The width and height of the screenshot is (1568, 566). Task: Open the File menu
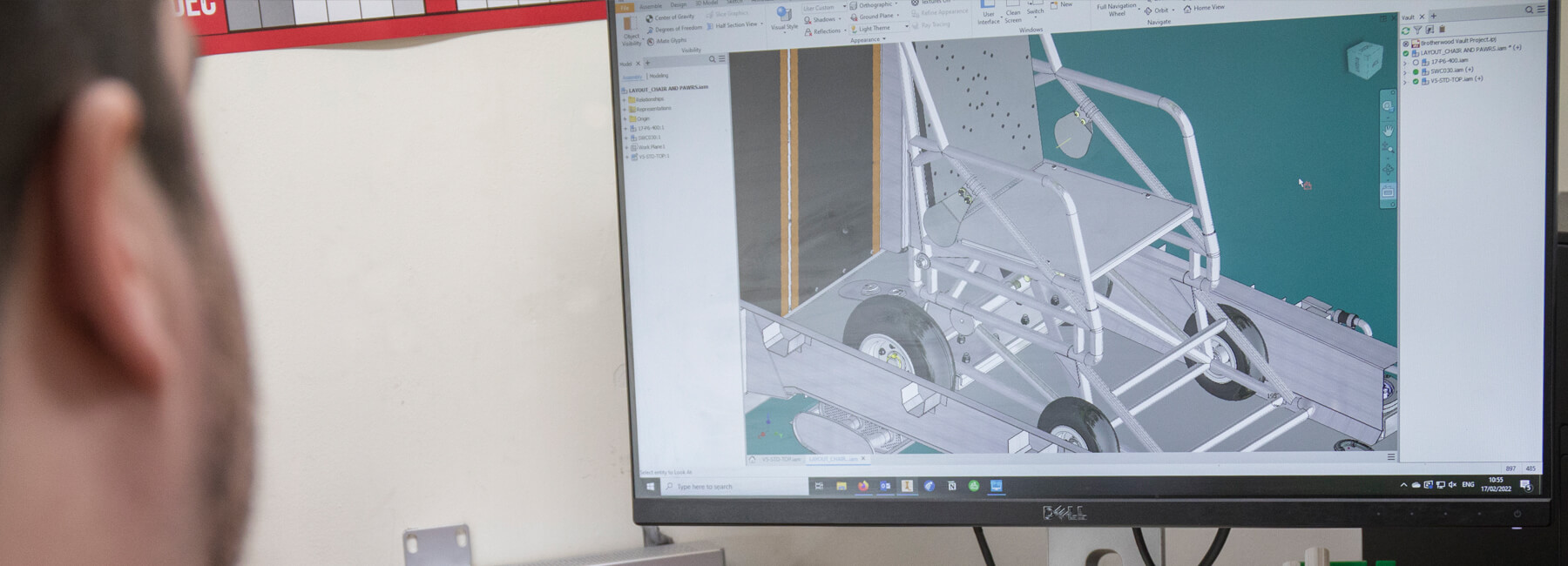(x=625, y=8)
